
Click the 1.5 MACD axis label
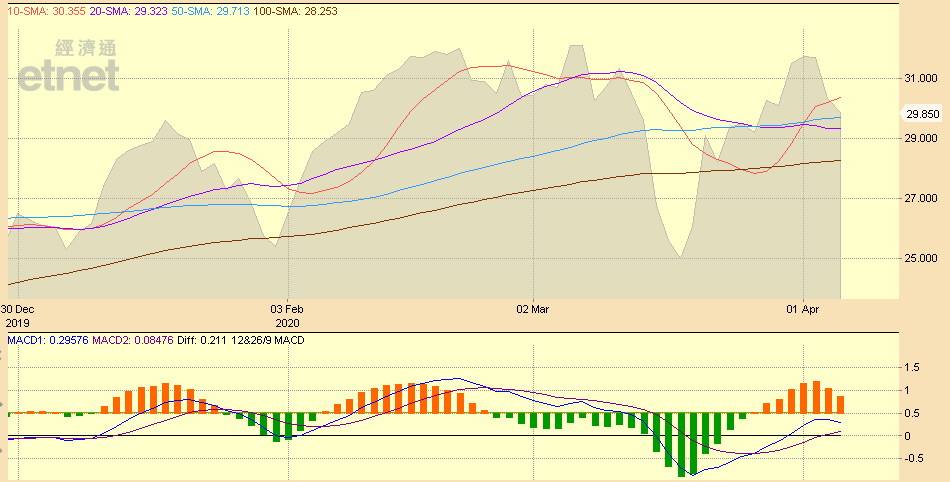click(912, 368)
